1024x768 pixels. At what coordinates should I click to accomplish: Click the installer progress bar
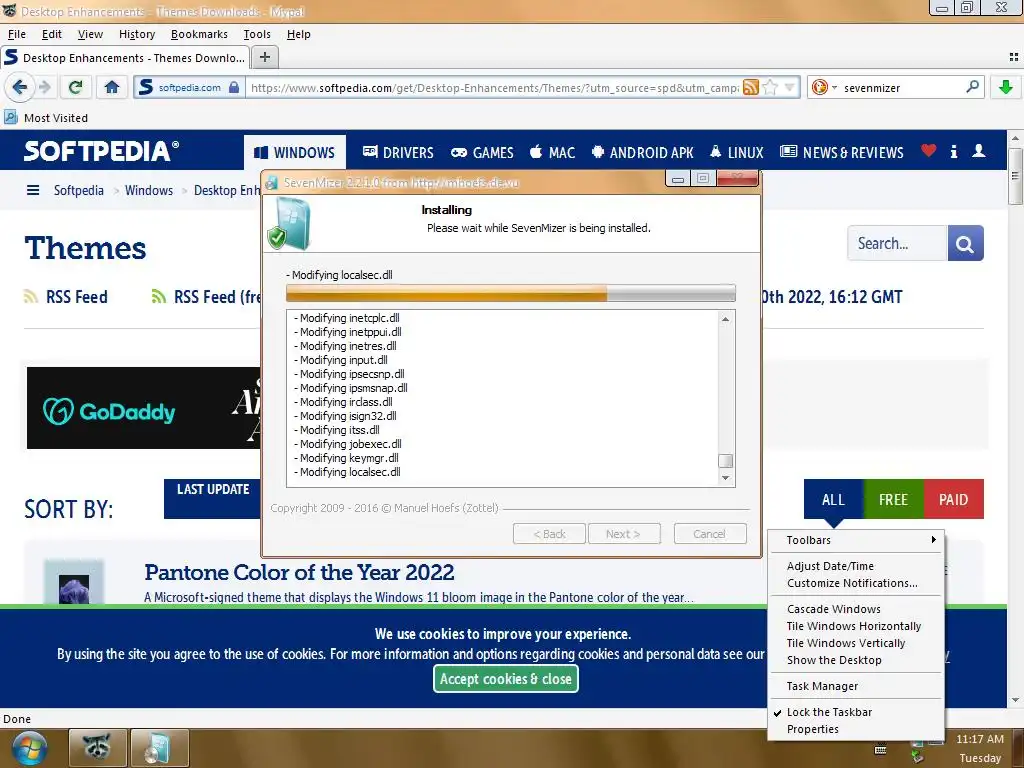[x=511, y=293]
